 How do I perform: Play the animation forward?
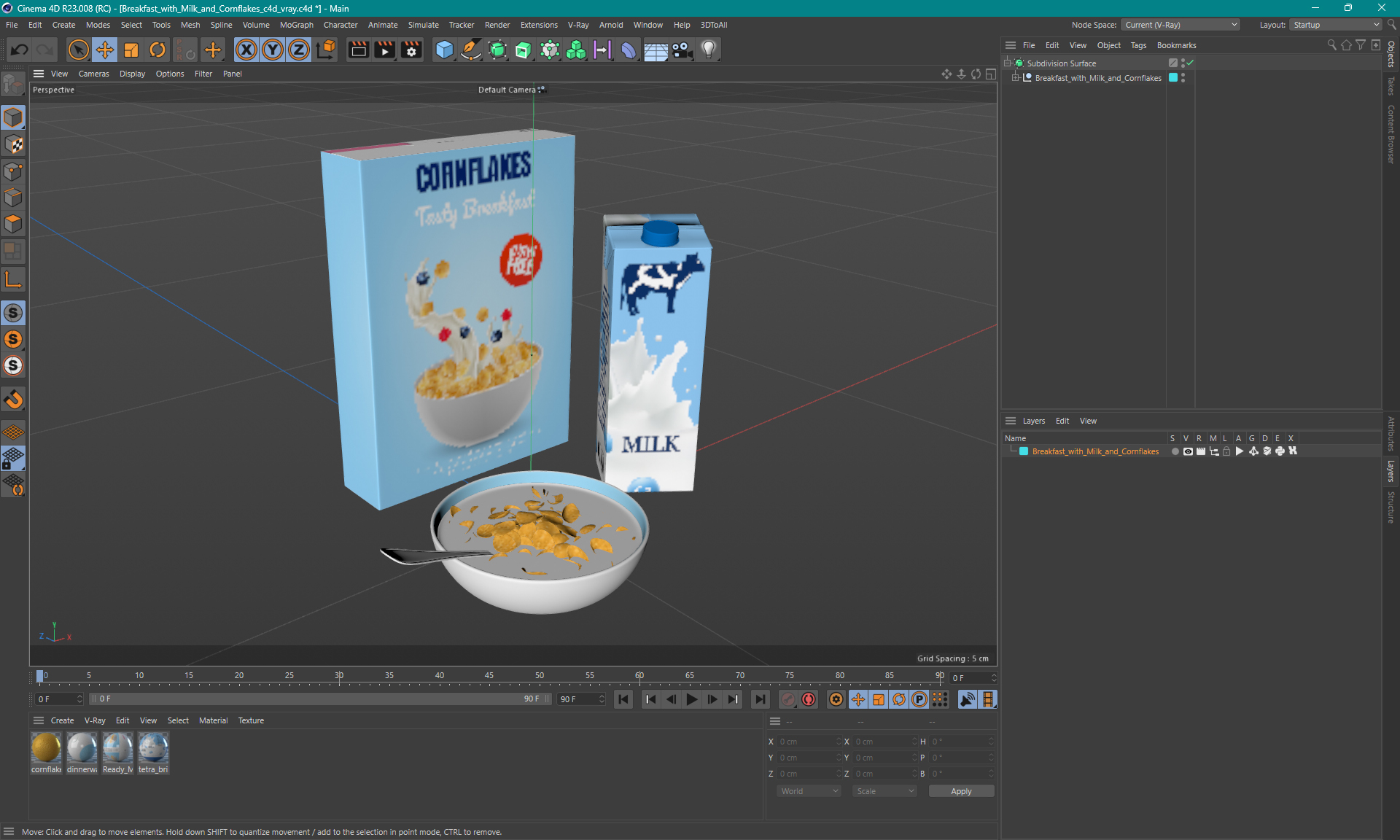point(691,699)
